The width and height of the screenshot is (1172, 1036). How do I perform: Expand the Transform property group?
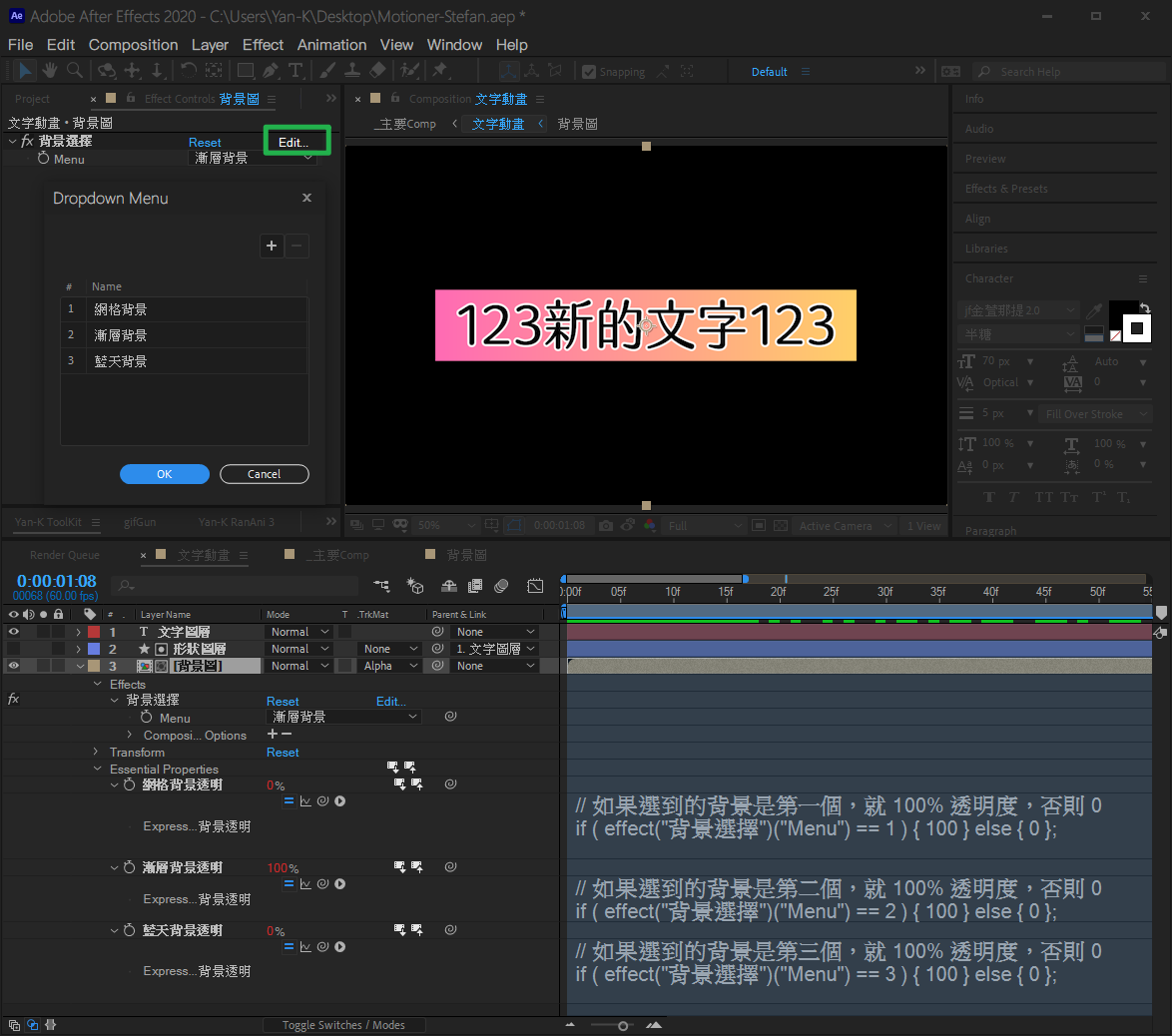(x=97, y=753)
